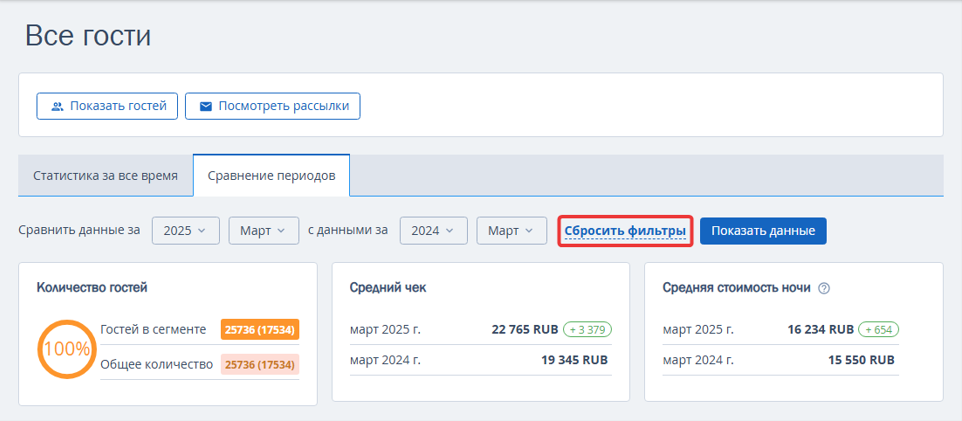Click март 2024 г. in Средняя стоимость ночи card

pyautogui.click(x=698, y=360)
